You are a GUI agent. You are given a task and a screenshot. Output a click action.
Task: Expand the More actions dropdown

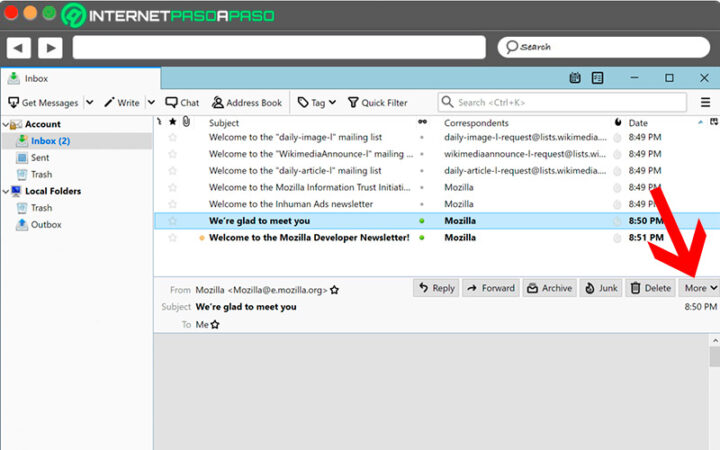(700, 288)
